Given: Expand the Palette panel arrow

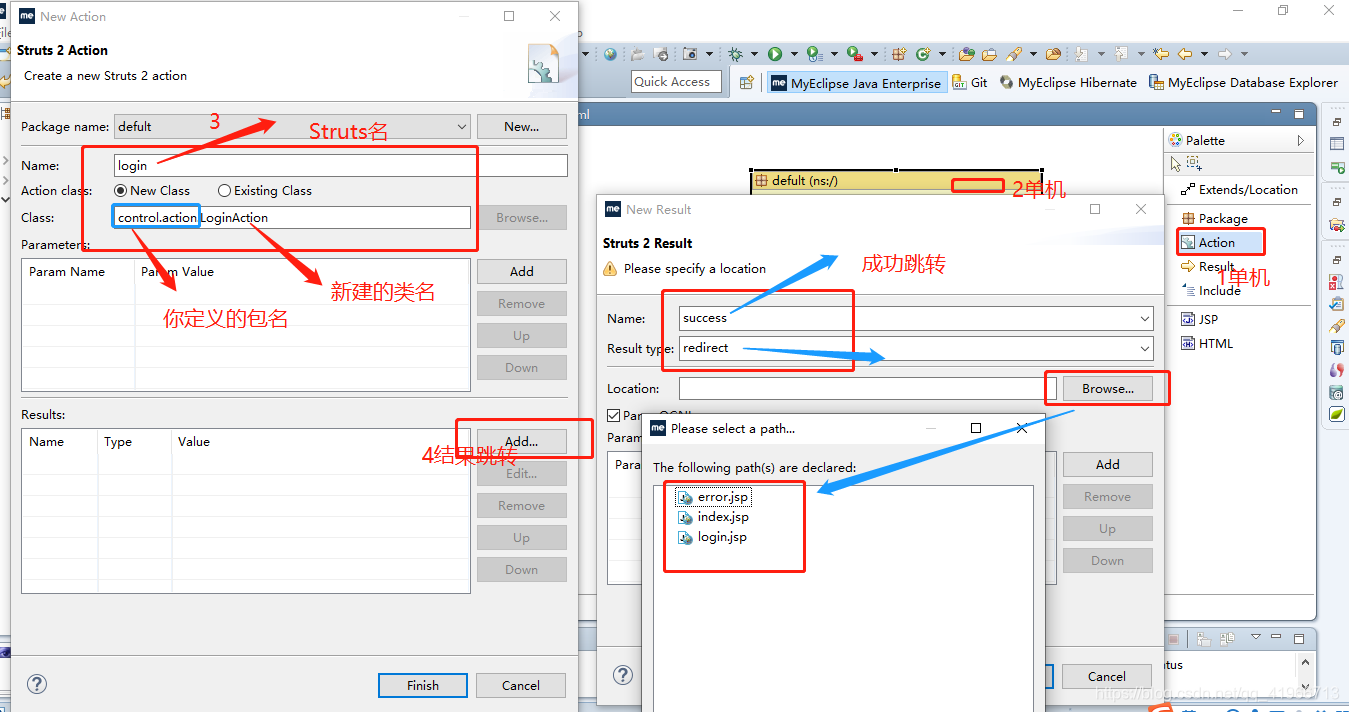Looking at the screenshot, I should 1301,140.
